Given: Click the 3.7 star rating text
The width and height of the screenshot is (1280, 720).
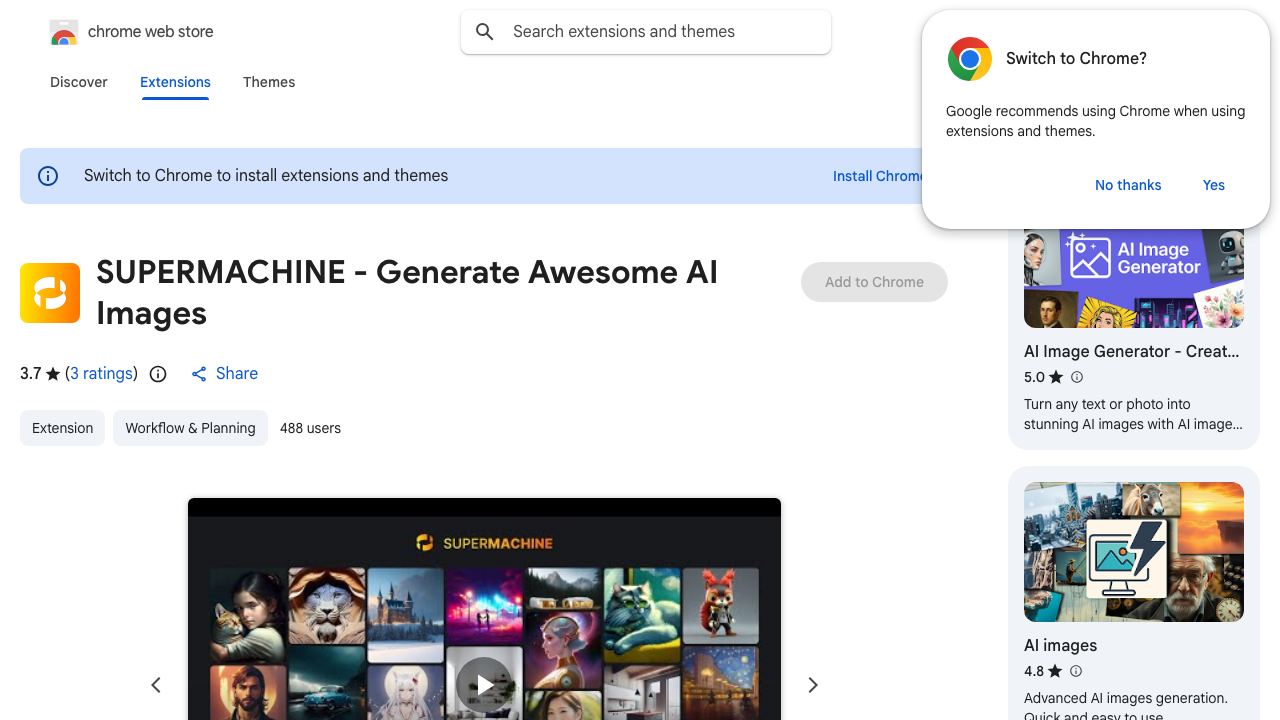Looking at the screenshot, I should pos(31,374).
